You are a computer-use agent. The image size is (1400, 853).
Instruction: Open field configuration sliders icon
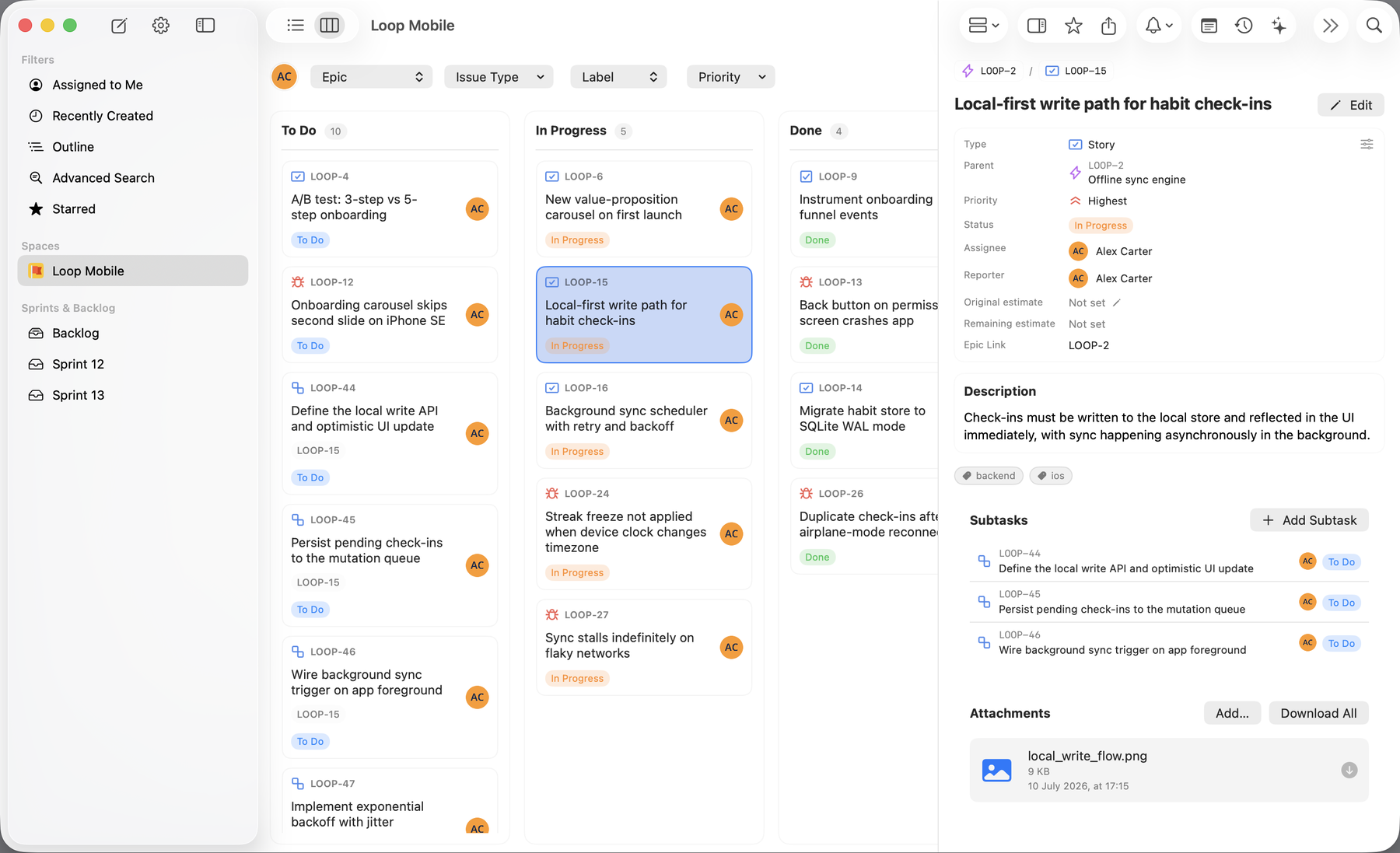point(1367,145)
